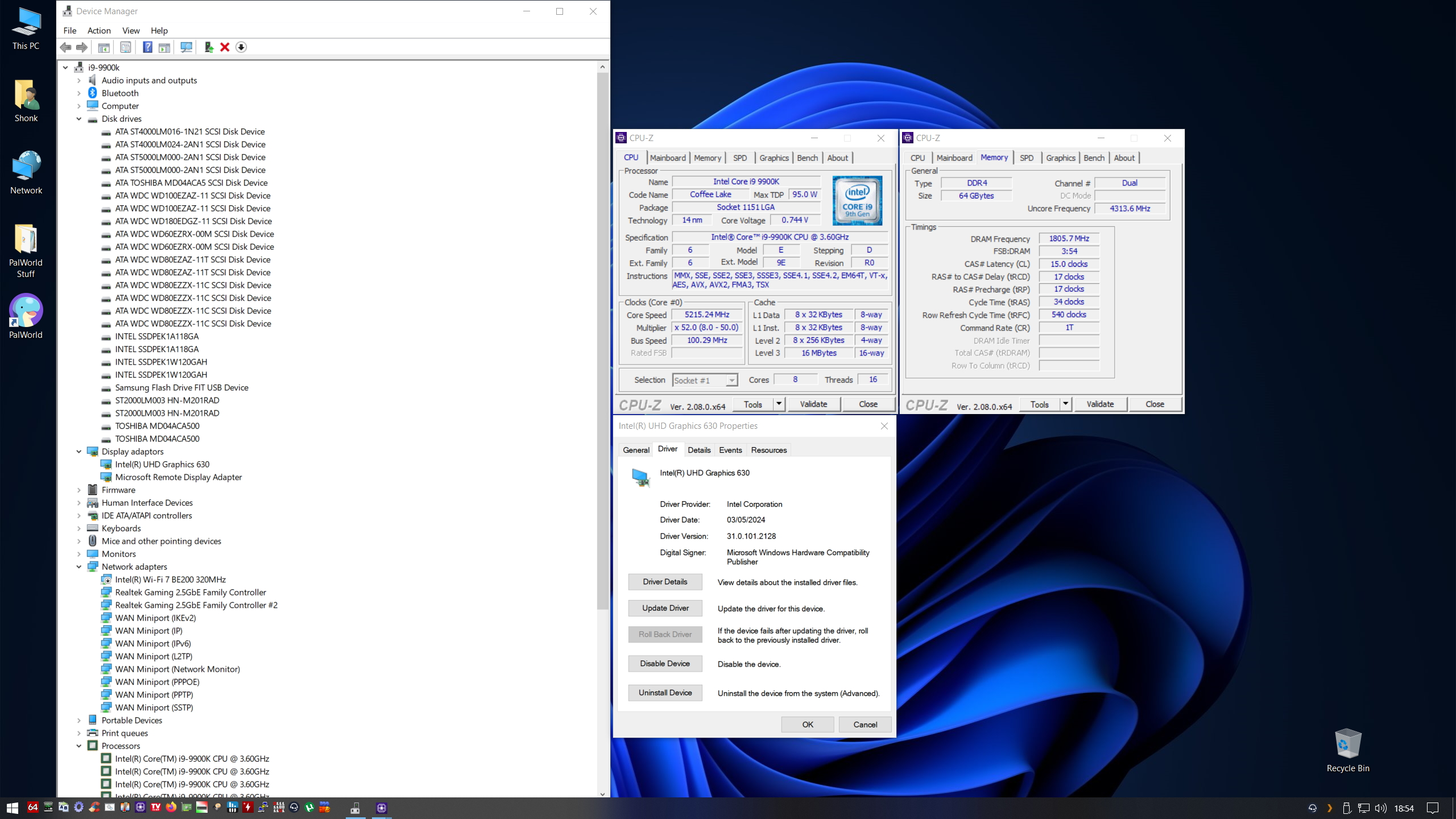The width and height of the screenshot is (1456, 819).
Task: Select the Recycle Bin desktop icon
Action: pos(1348,751)
